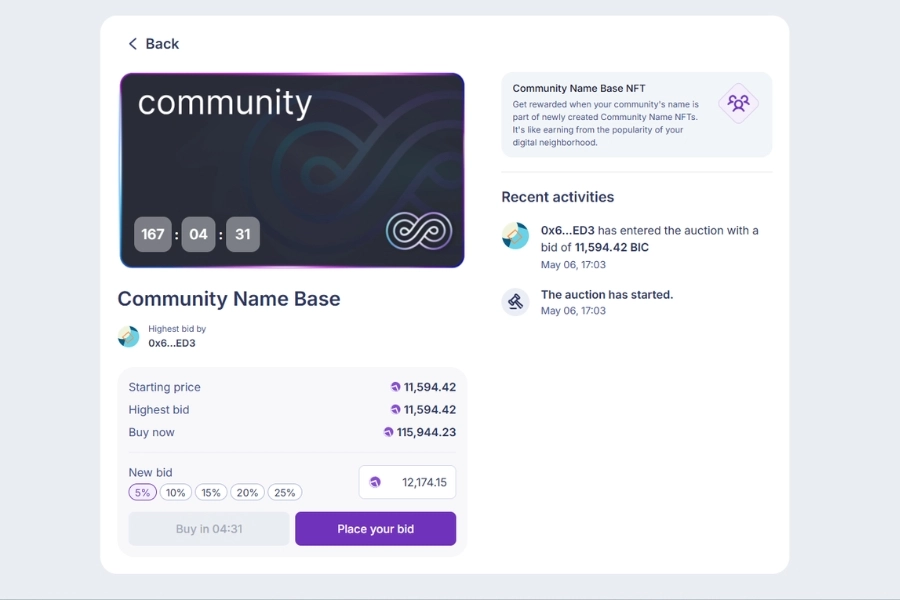This screenshot has width=900, height=600.
Task: Click the timestamp under the 0x6...ED3 bid entry
Action: pyautogui.click(x=573, y=265)
